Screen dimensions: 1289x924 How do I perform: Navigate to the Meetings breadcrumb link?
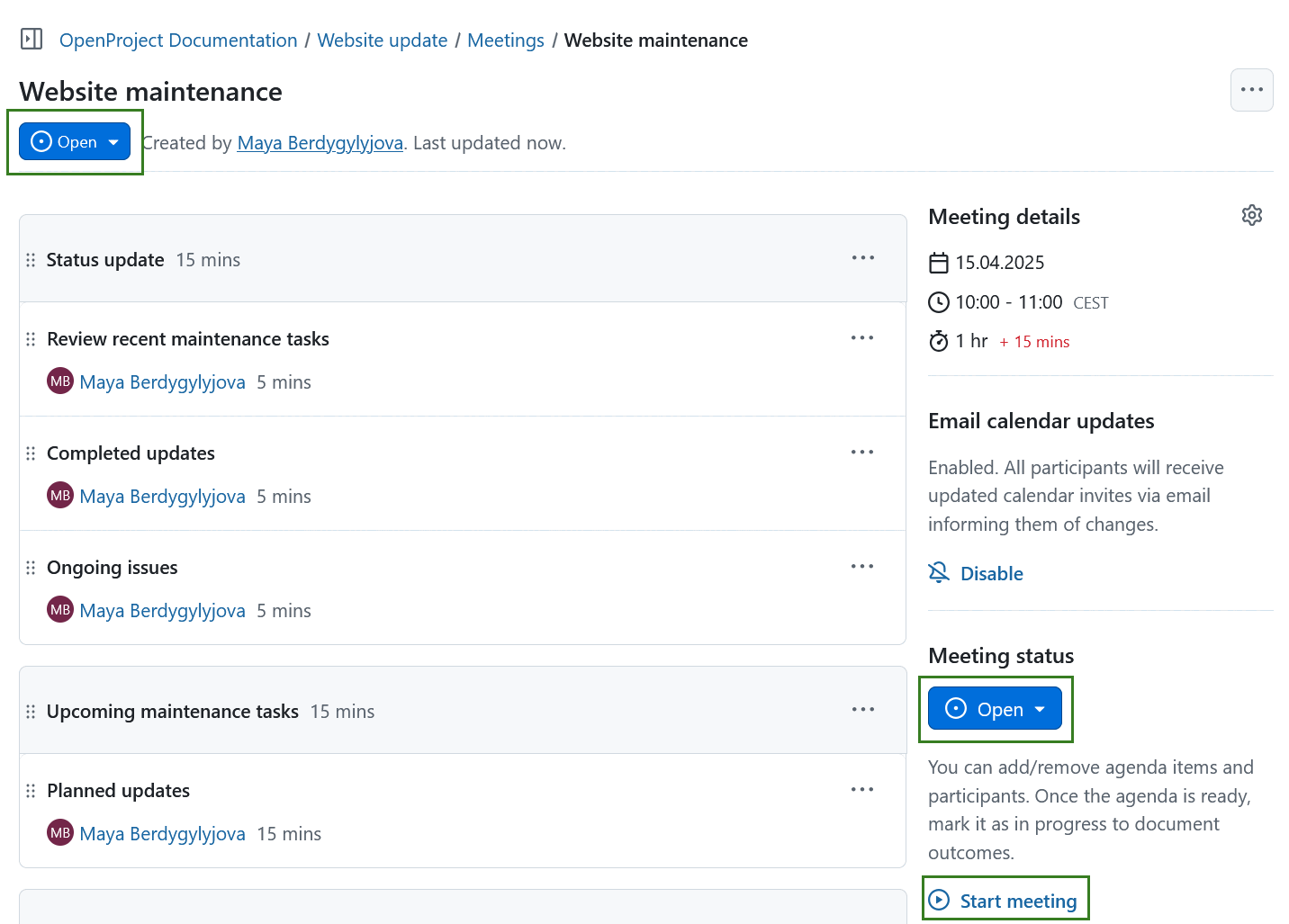505,40
